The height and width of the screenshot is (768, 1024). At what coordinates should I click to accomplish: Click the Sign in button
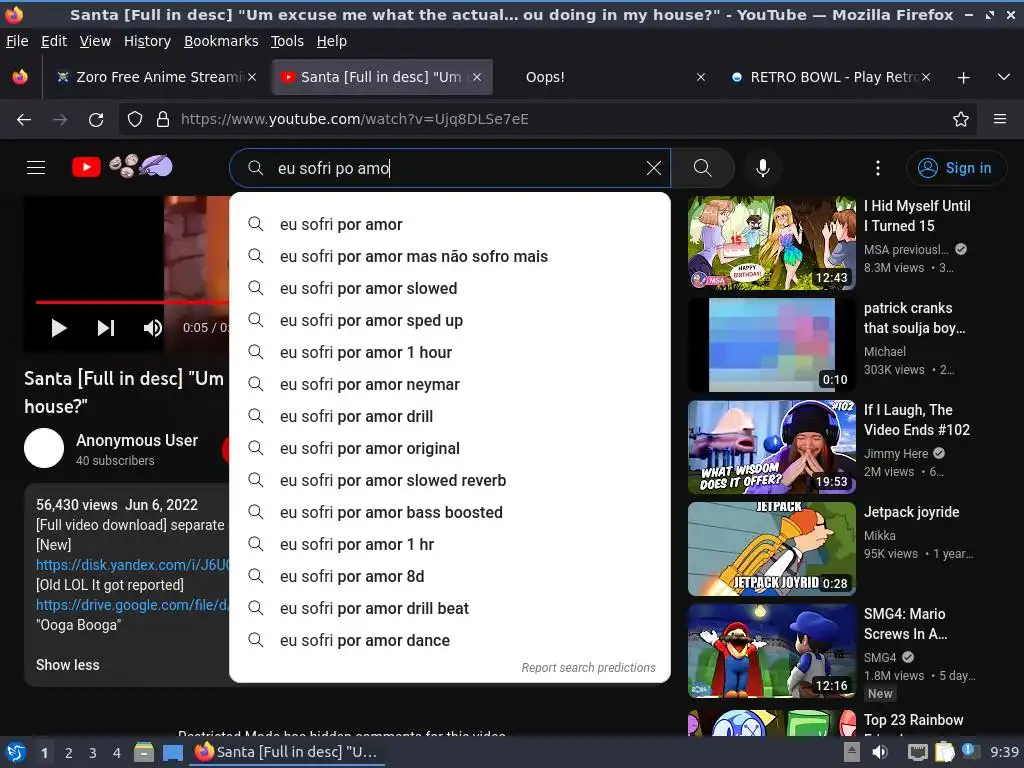coord(955,168)
